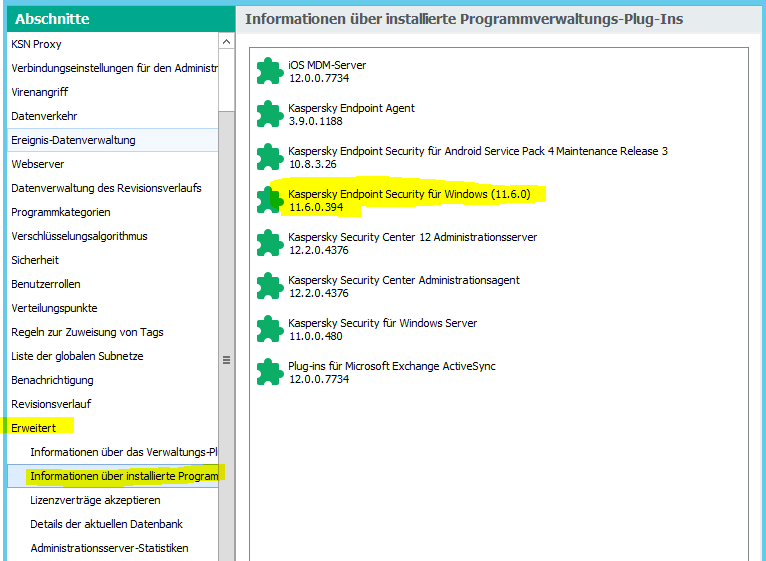Click the Security Center 12 Administrationsserver icon
The image size is (766, 561).
270,243
